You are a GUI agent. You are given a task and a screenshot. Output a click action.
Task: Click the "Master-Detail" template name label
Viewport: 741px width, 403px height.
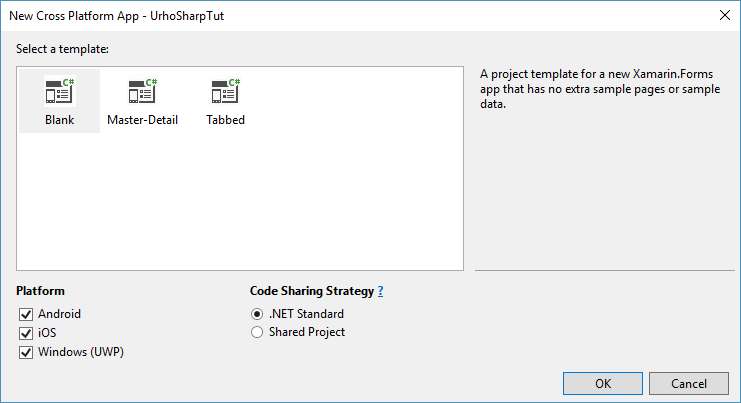click(x=143, y=120)
